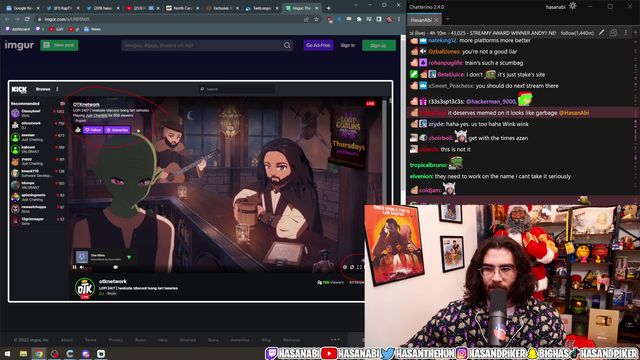The height and width of the screenshot is (360, 640).
Task: Open the News bookmark
Action: (x=93, y=29)
